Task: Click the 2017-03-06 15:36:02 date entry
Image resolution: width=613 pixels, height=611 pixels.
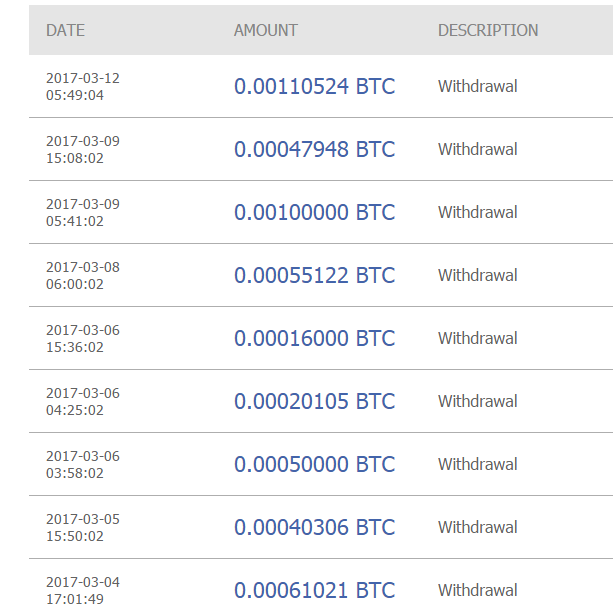Action: tap(82, 338)
